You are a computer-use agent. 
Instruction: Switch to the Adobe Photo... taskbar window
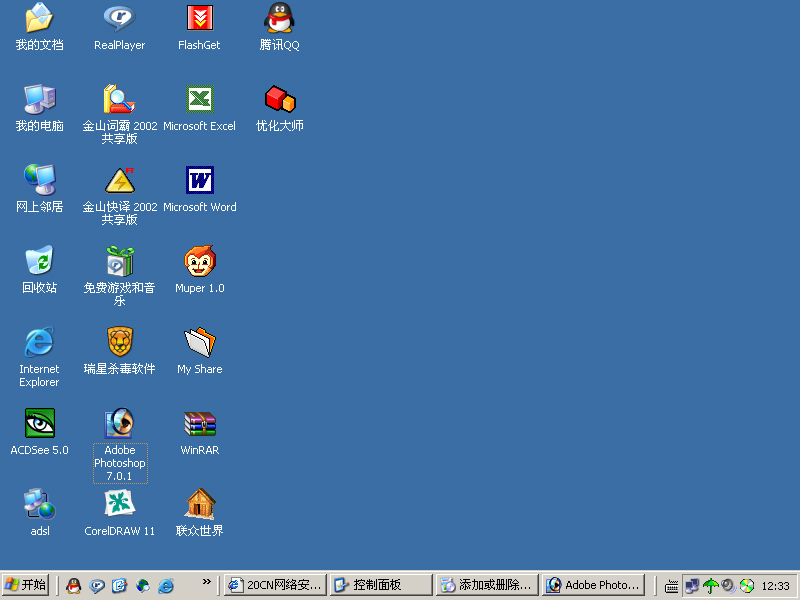(593, 585)
